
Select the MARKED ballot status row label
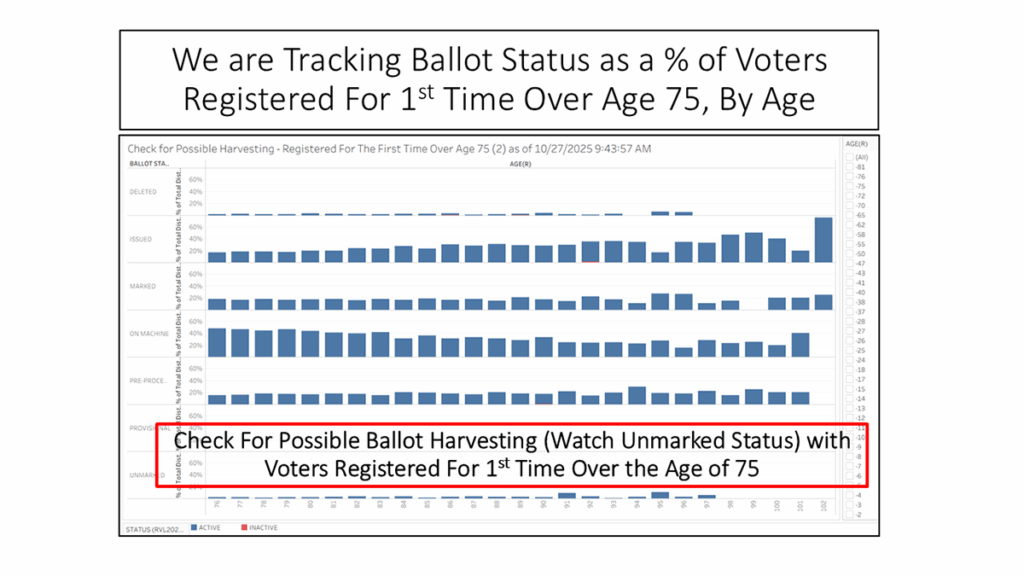click(x=142, y=287)
